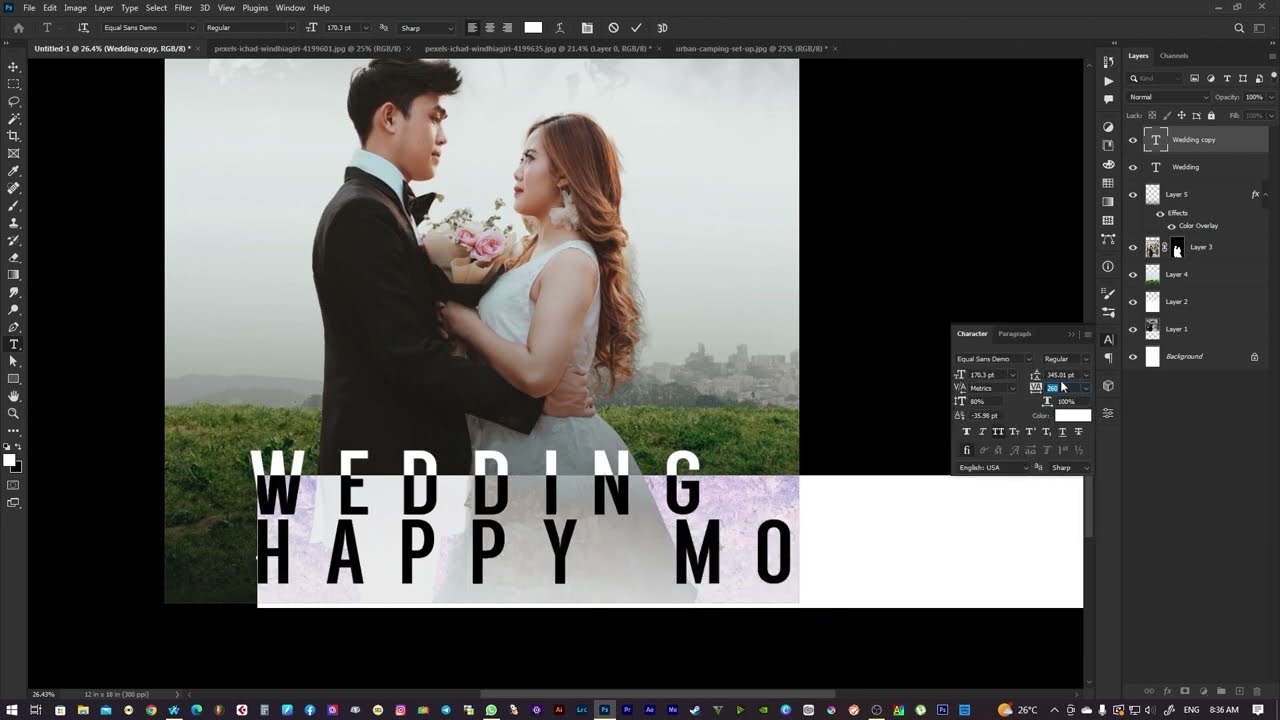Switch to urban-camping-set-up.jpg document tab
The height and width of the screenshot is (720, 1280).
click(750, 48)
